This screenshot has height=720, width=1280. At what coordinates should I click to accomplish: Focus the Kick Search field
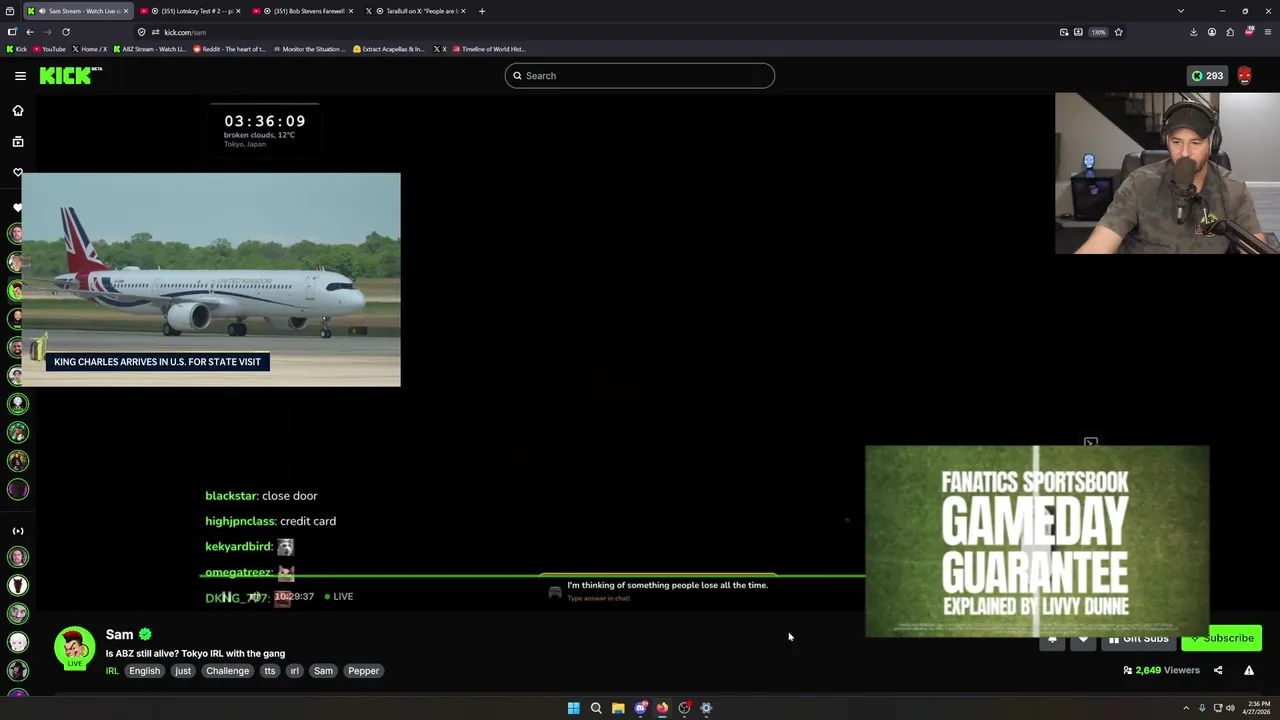pos(639,76)
